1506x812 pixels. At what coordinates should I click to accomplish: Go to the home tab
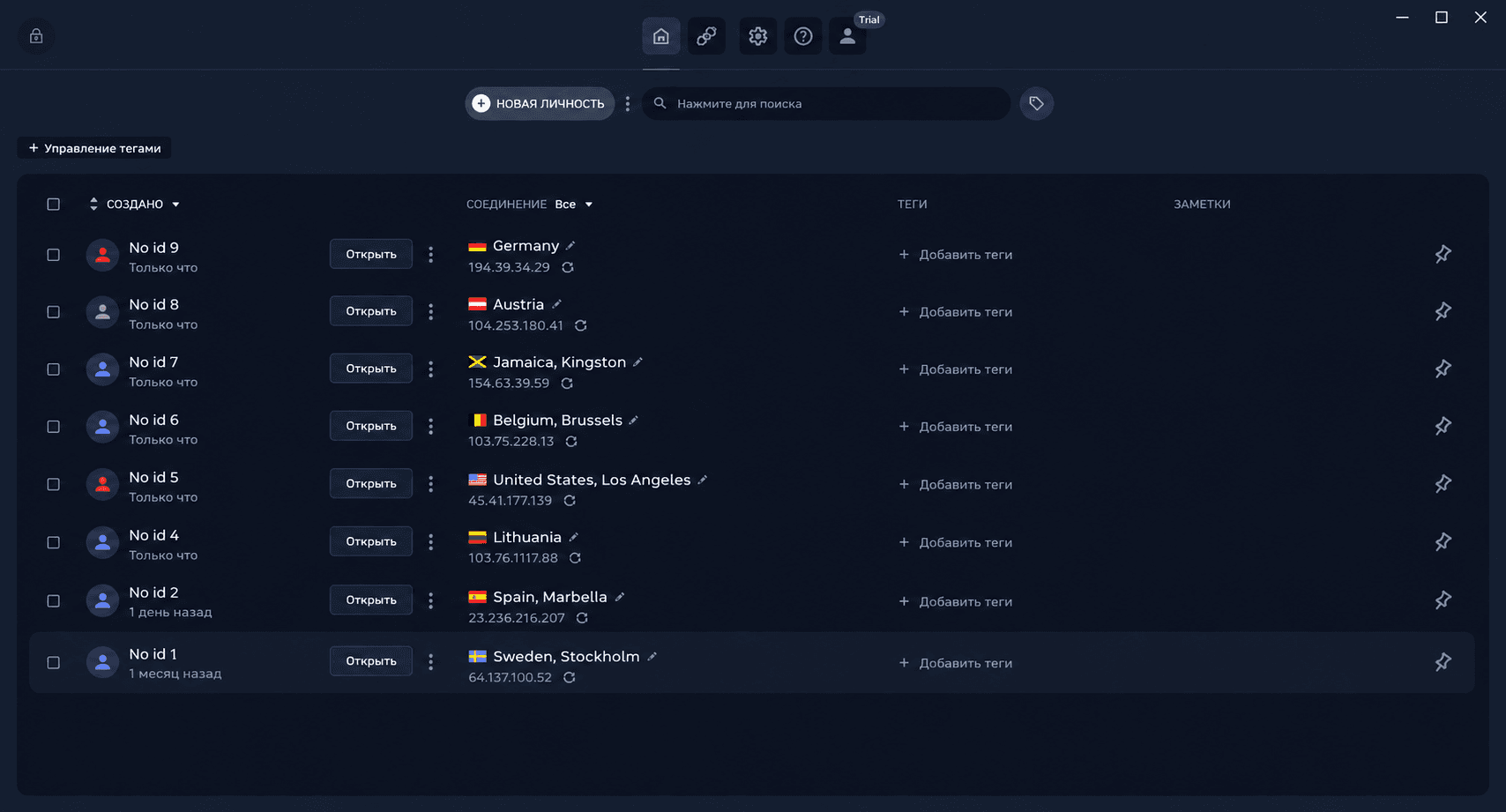(660, 36)
